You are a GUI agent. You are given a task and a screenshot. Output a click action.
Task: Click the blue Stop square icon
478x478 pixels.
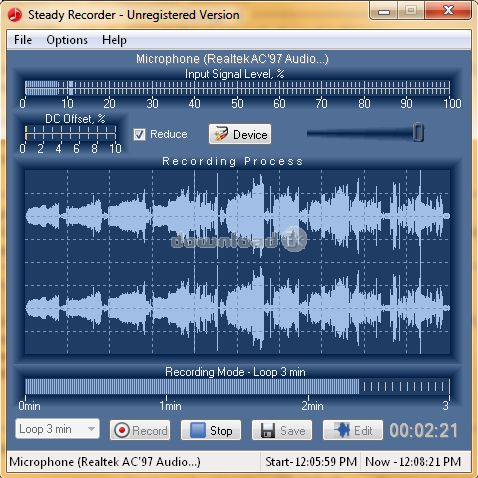(x=197, y=430)
